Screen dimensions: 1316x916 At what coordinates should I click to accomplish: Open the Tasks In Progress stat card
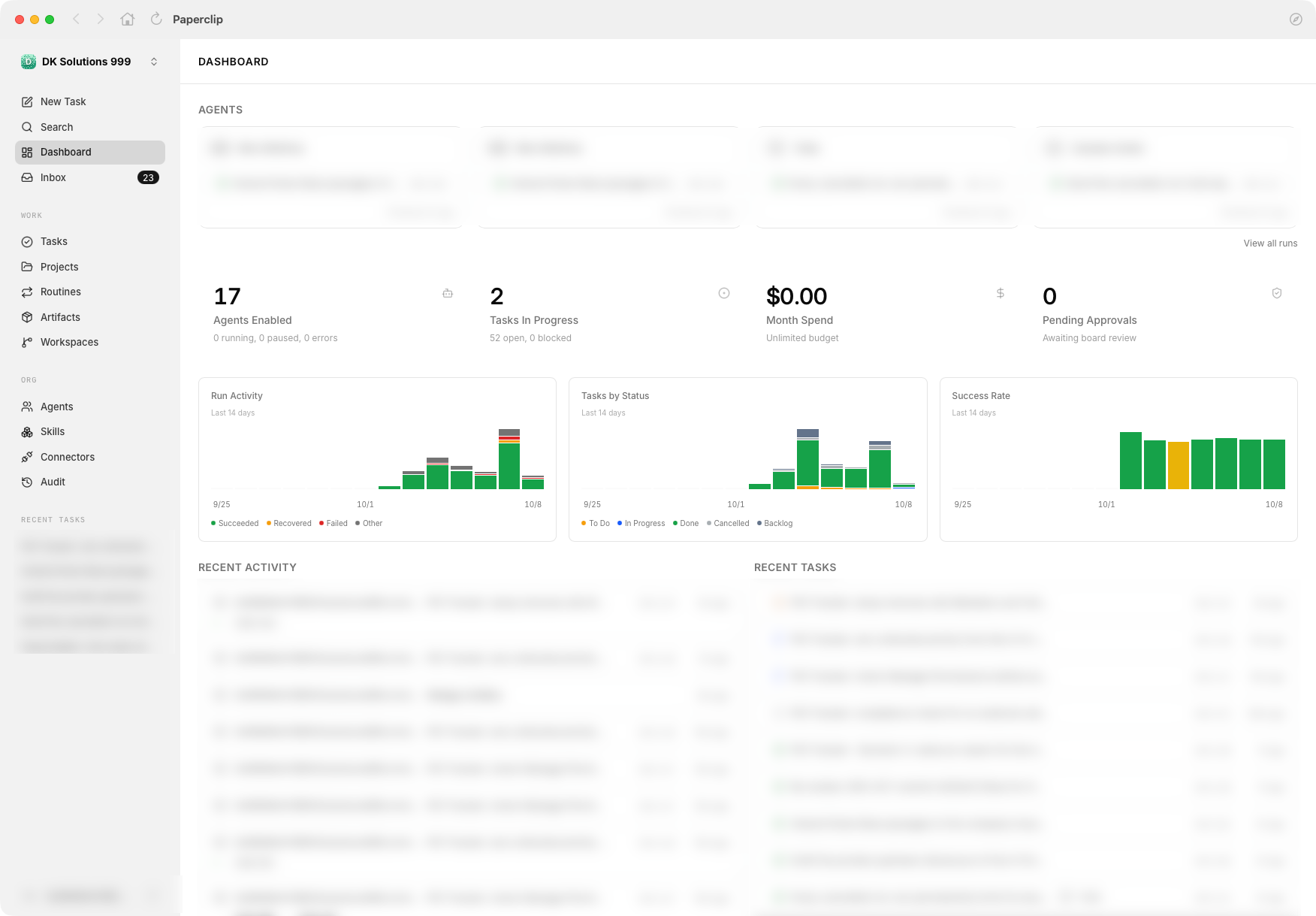point(610,315)
